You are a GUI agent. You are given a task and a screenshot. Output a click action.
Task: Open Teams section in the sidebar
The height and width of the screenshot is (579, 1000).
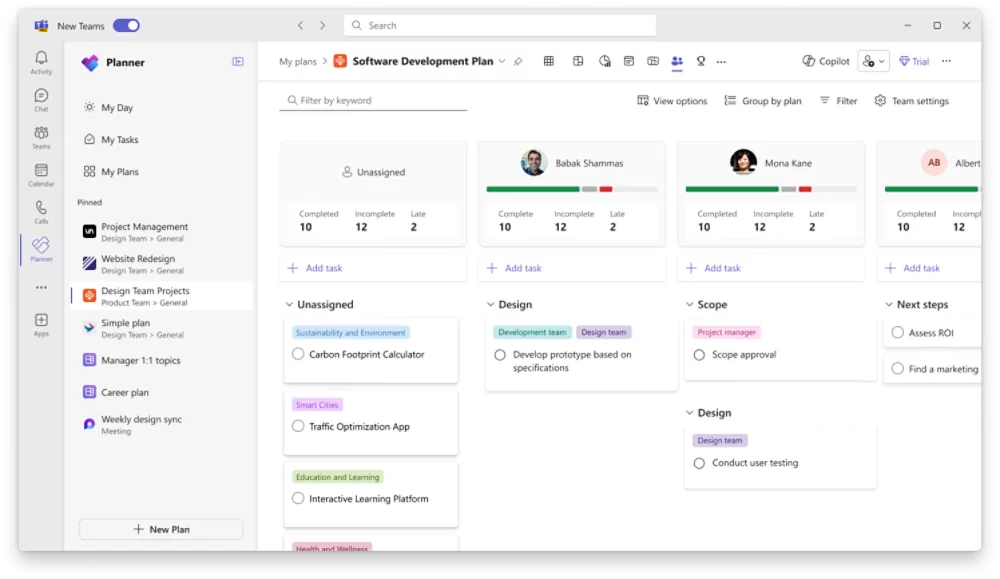[41, 138]
